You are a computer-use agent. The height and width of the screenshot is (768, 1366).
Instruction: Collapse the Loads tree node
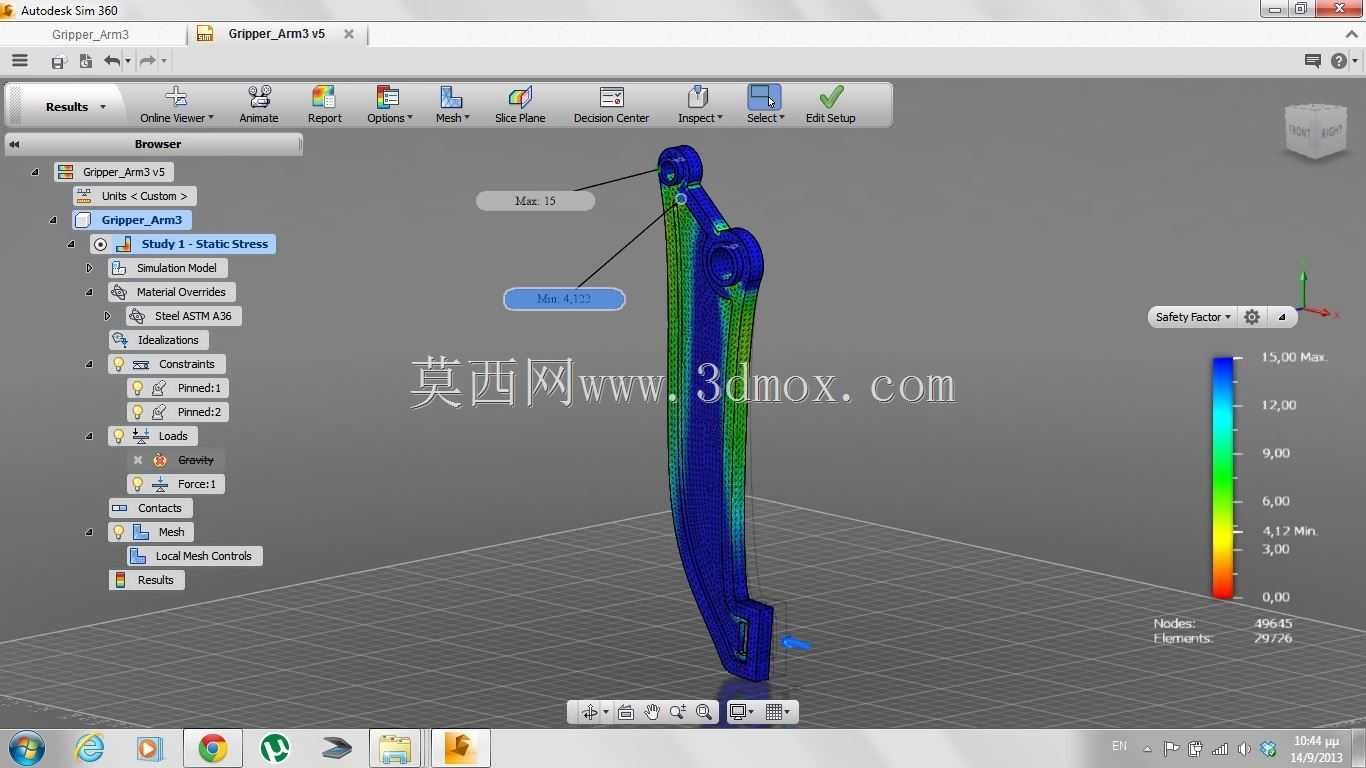tap(89, 436)
